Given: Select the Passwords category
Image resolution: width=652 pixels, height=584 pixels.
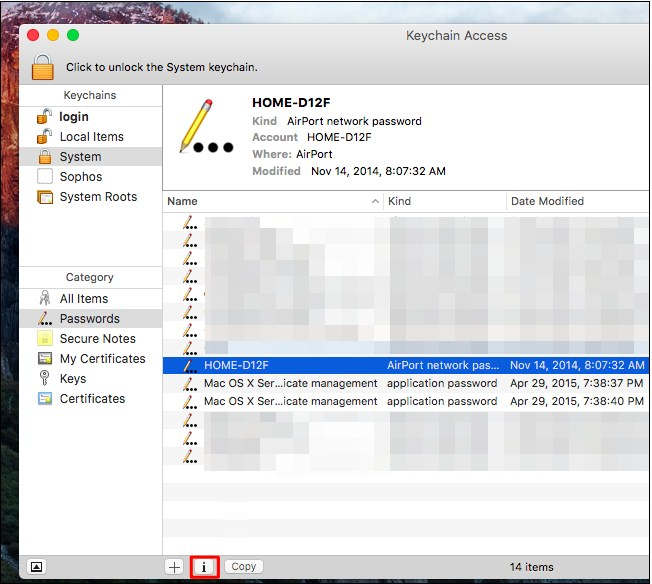Looking at the screenshot, I should pos(91,319).
